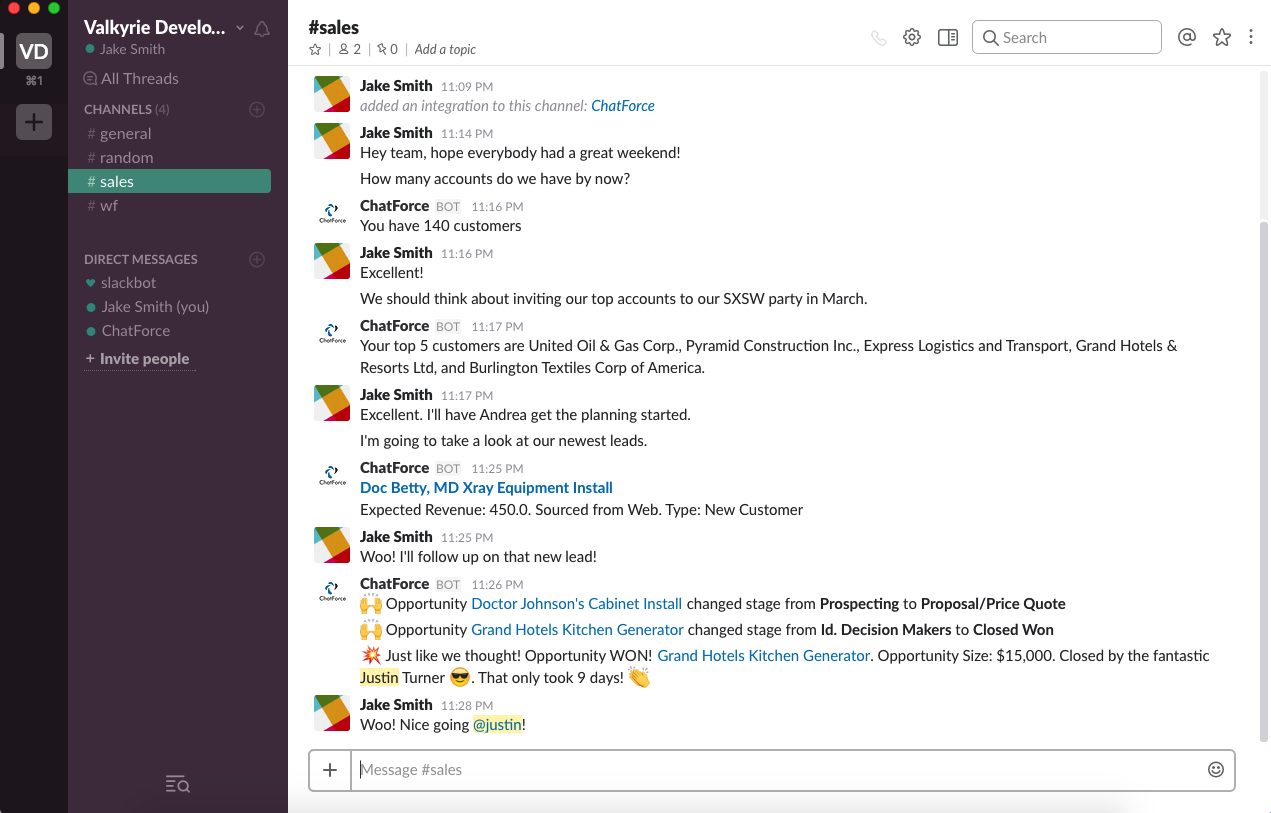Screen dimensions: 1271x813
Task: Click Jake Smith's avatar on the 11:09 PM message
Action: [332, 94]
